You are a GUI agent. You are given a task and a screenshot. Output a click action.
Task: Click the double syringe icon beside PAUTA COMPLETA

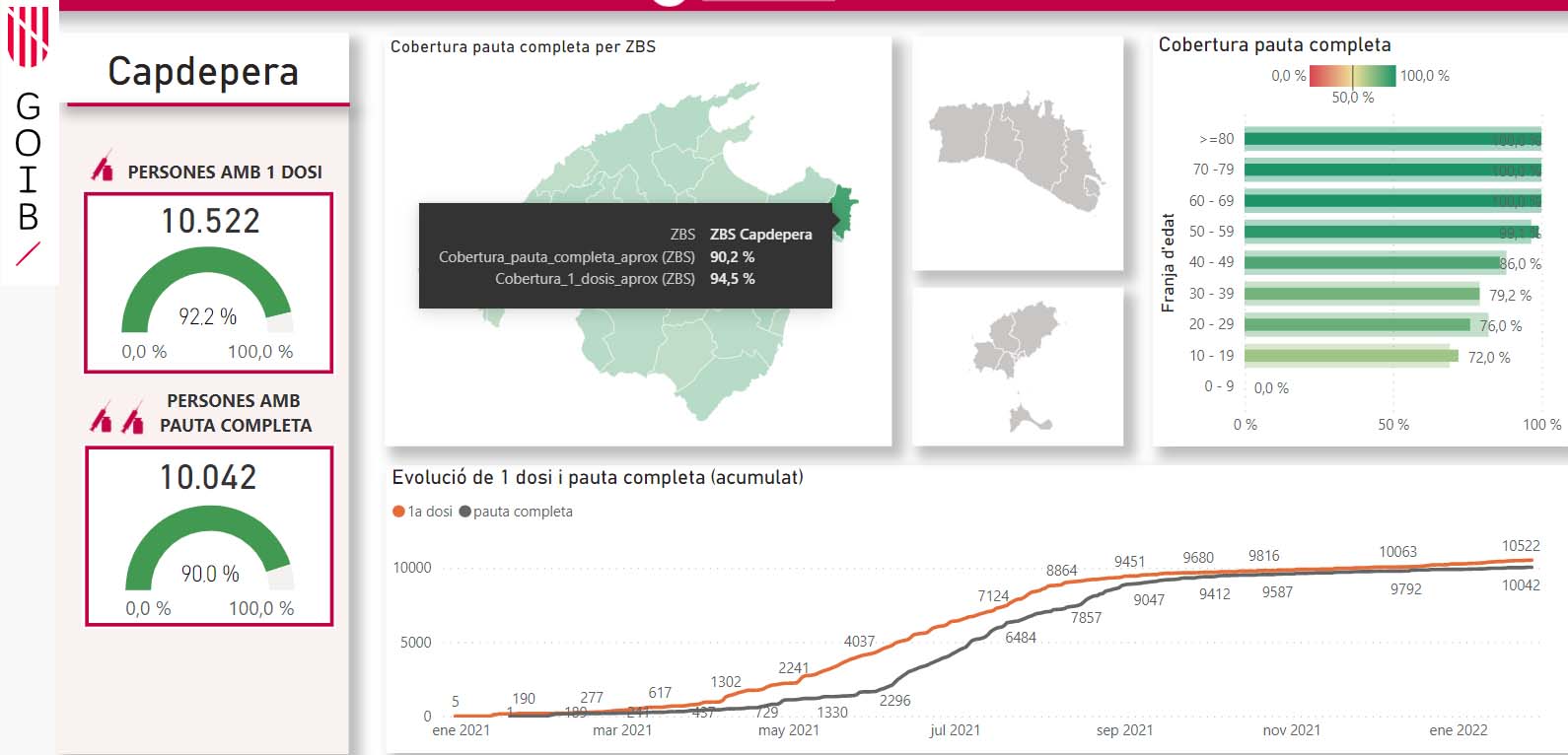[x=118, y=418]
